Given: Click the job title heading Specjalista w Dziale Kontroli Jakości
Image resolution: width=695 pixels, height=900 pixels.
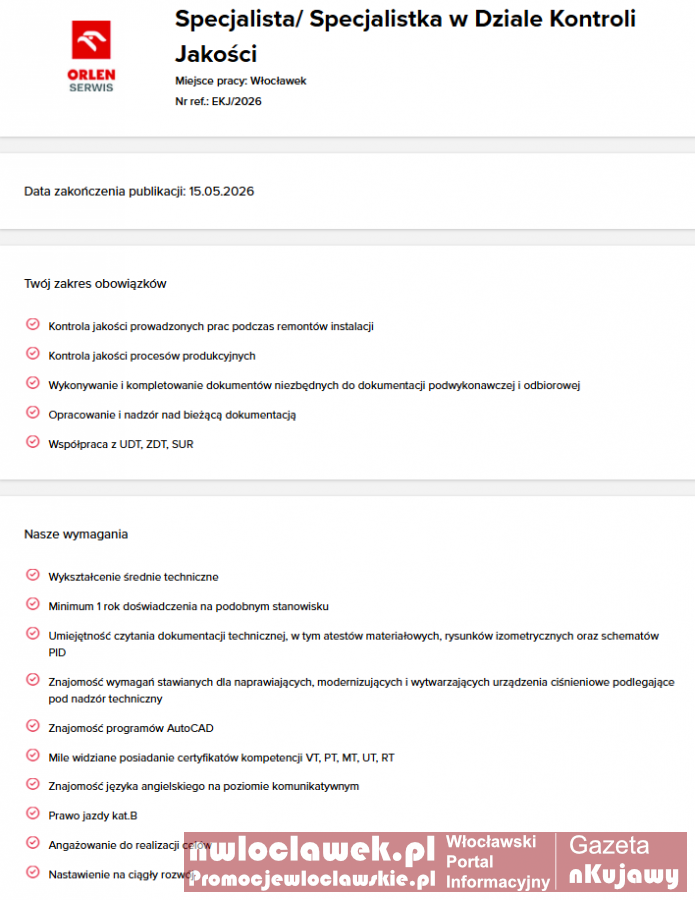Looking at the screenshot, I should pyautogui.click(x=405, y=35).
